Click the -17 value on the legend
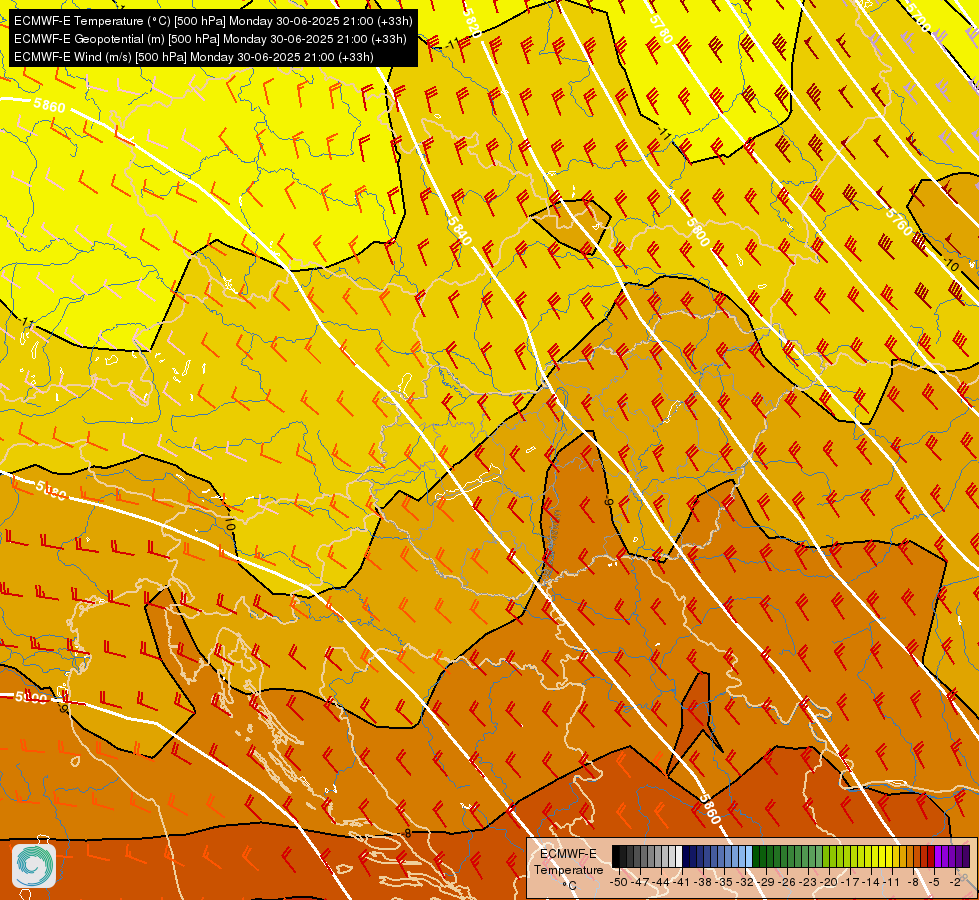The image size is (979, 900). click(849, 882)
